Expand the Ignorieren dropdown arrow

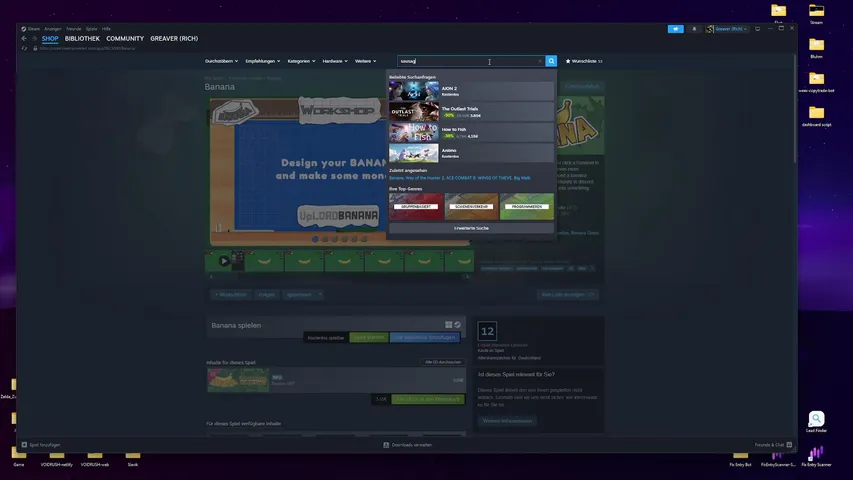click(320, 294)
